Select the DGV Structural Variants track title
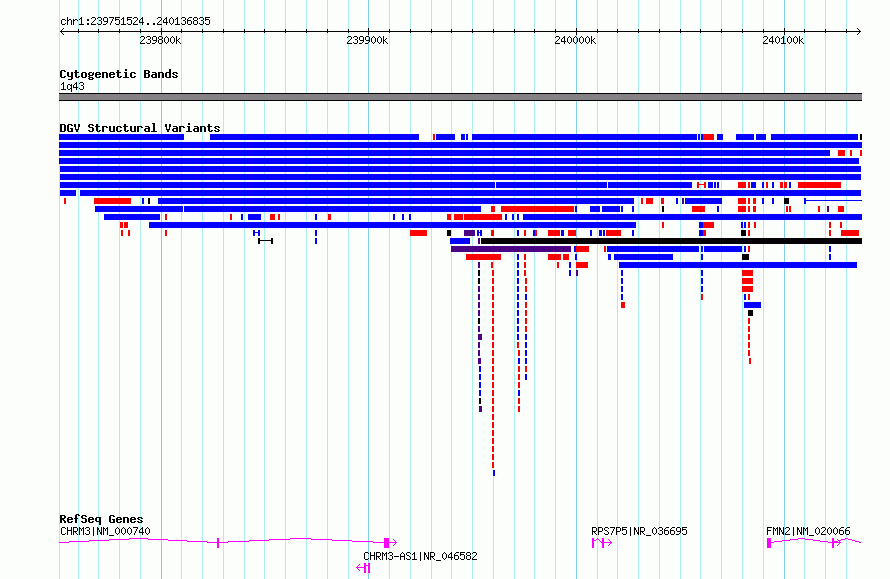This screenshot has height=579, width=890. click(x=140, y=128)
